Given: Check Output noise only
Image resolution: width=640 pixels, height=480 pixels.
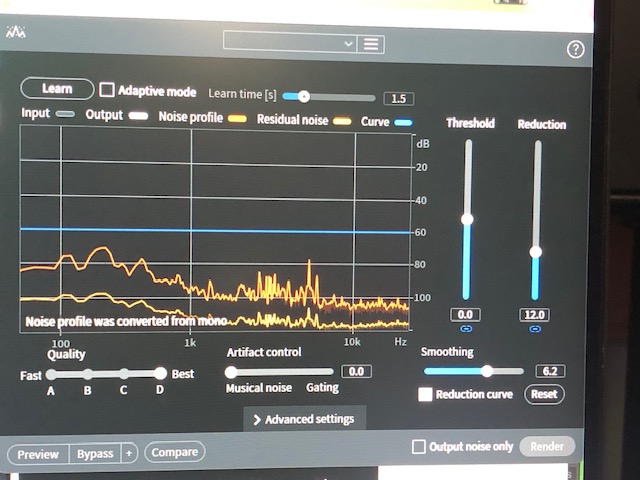Looking at the screenshot, I should tap(418, 447).
